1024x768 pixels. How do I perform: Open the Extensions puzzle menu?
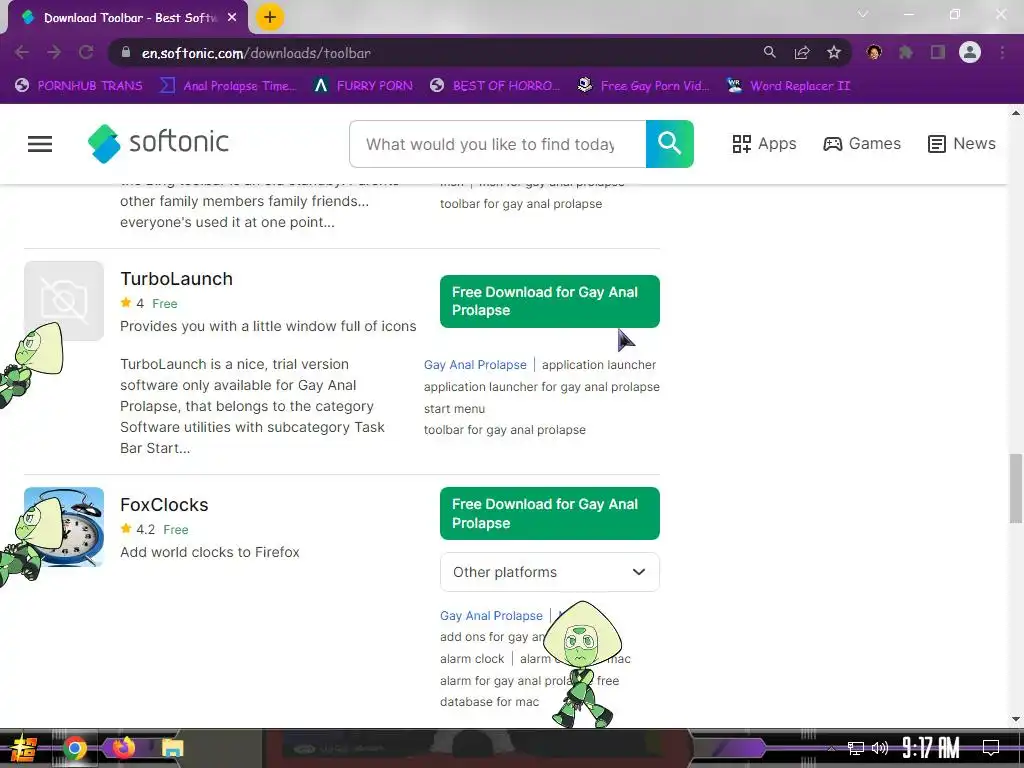(x=906, y=52)
